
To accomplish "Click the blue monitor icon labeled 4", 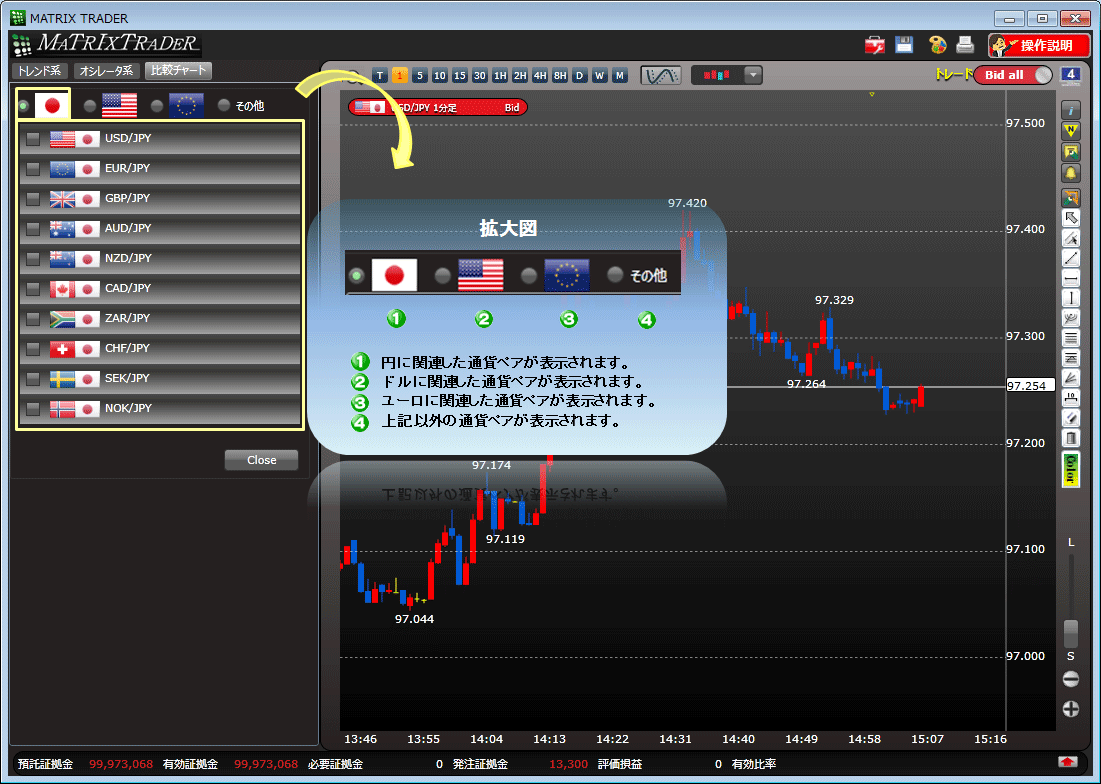I will pyautogui.click(x=1070, y=75).
